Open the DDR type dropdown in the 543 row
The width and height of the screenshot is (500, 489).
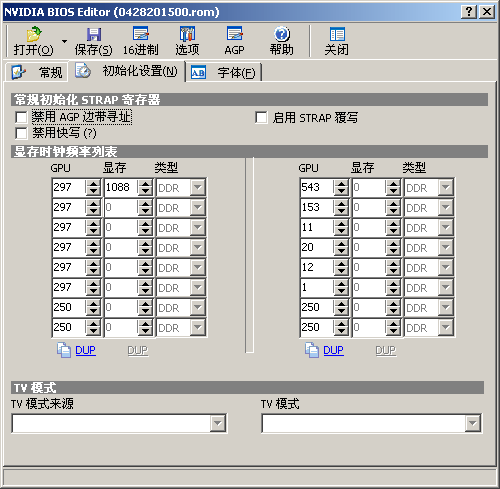[446, 187]
